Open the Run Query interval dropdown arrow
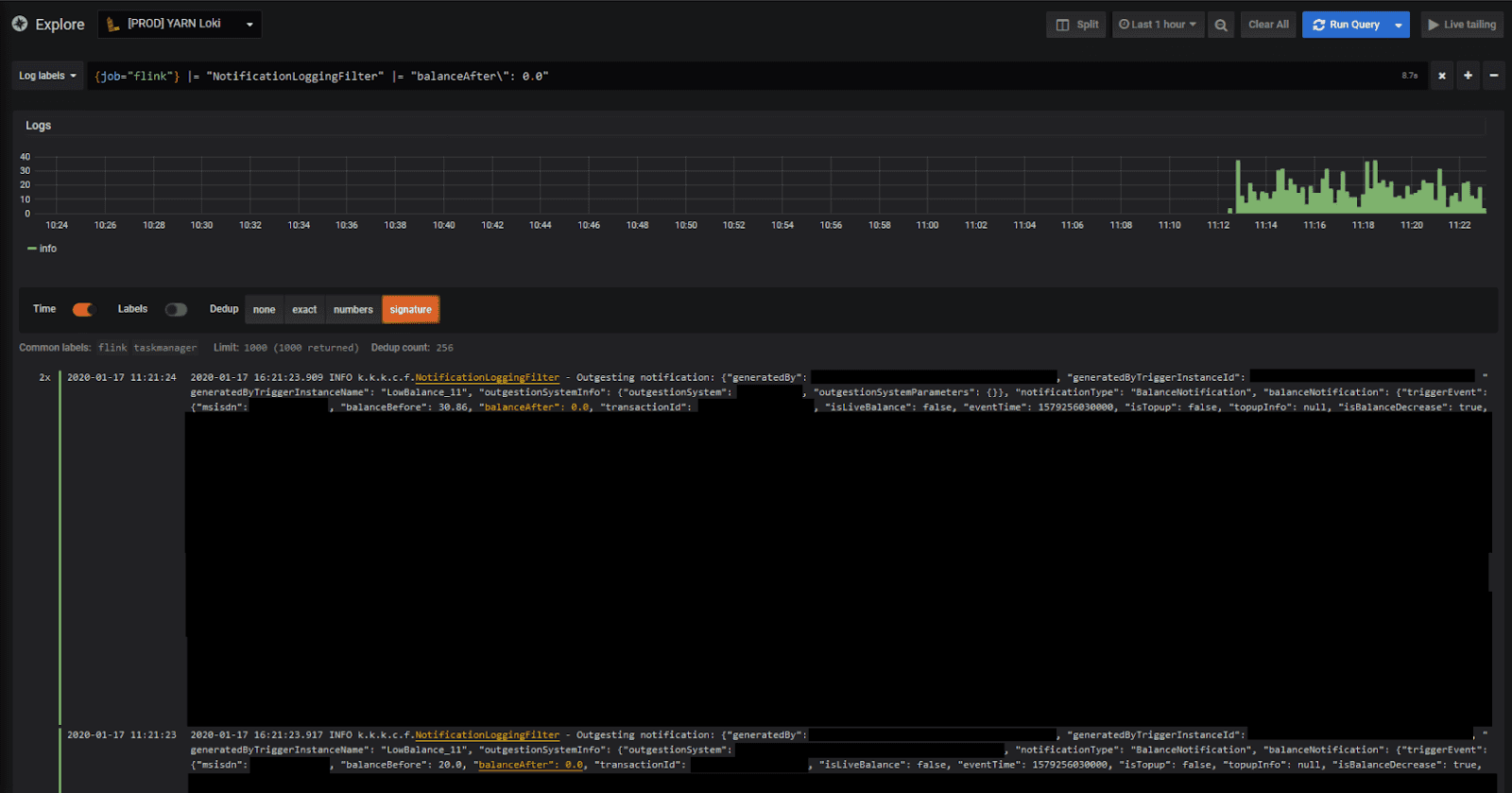Viewport: 1512px width, 793px height. click(1399, 25)
